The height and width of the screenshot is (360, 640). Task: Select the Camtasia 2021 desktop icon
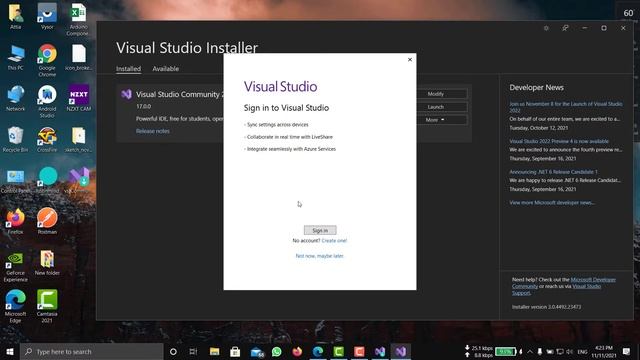(47, 306)
